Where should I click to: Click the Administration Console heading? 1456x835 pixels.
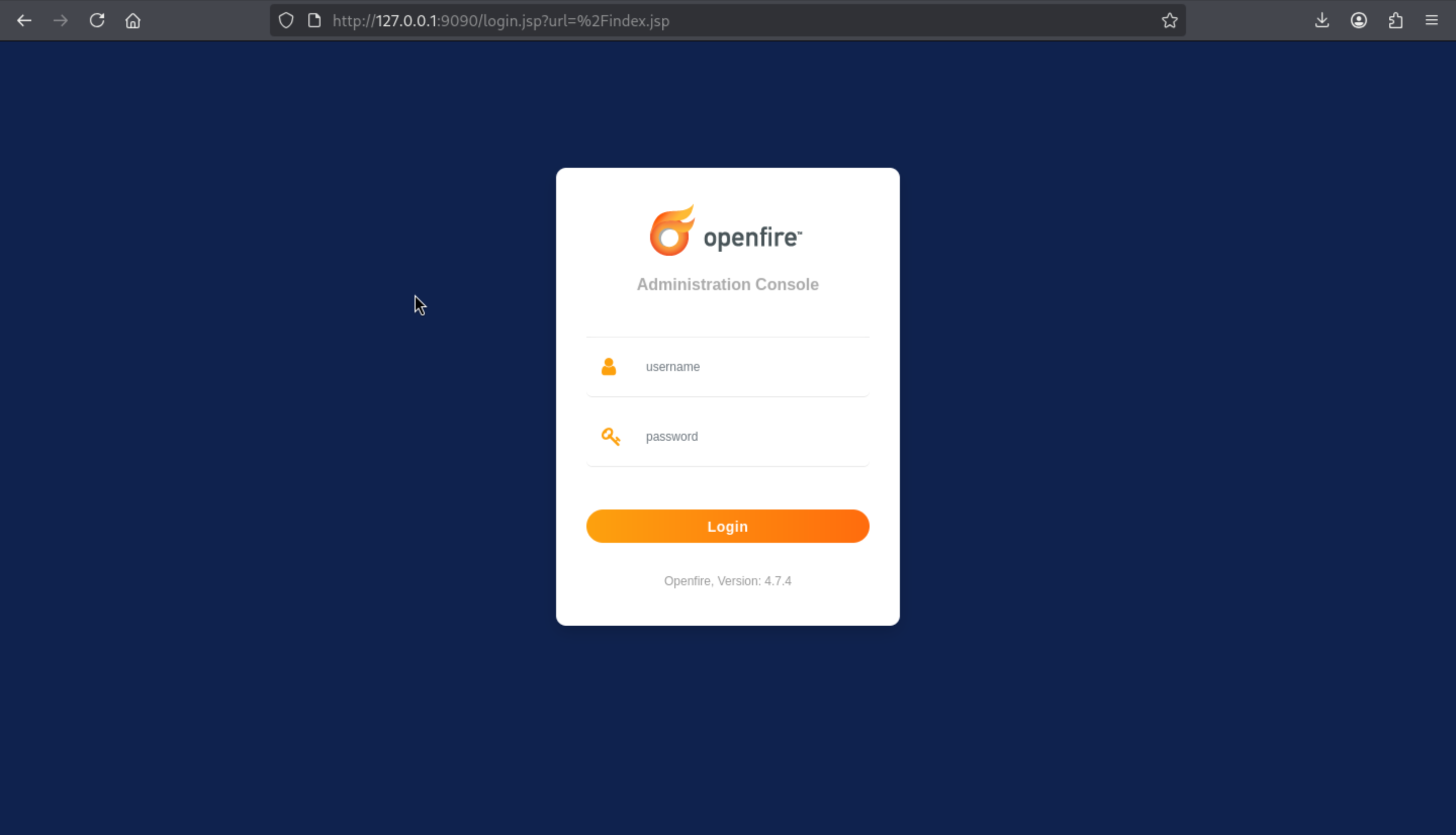click(727, 285)
